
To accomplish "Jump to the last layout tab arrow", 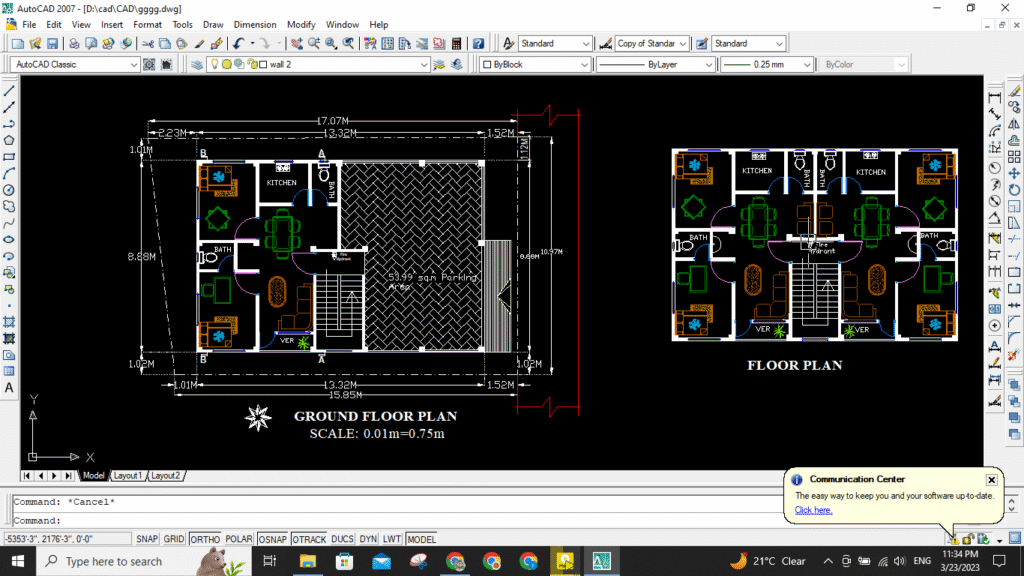I will [x=69, y=476].
